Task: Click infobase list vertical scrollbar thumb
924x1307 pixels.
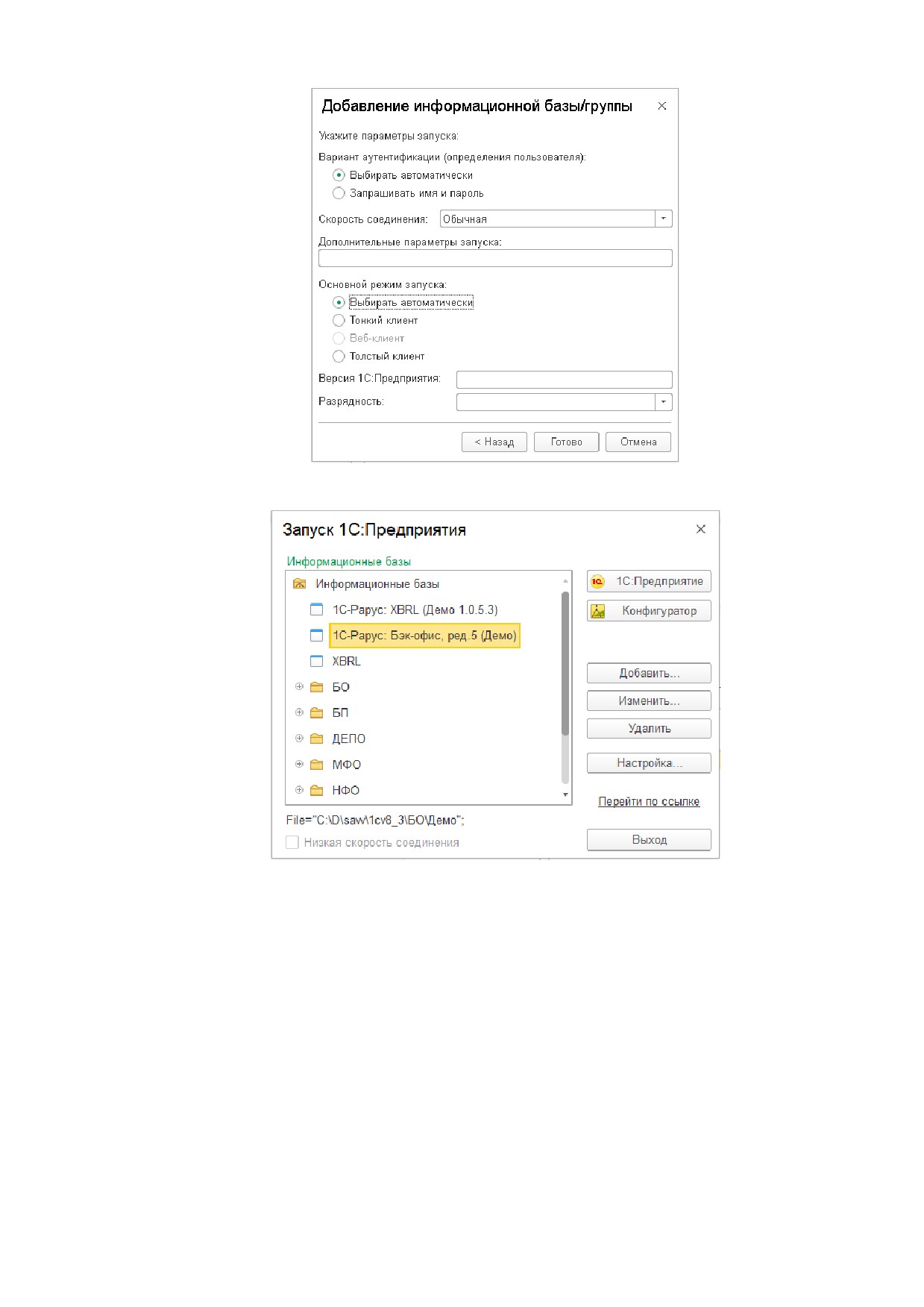Action: 565,664
